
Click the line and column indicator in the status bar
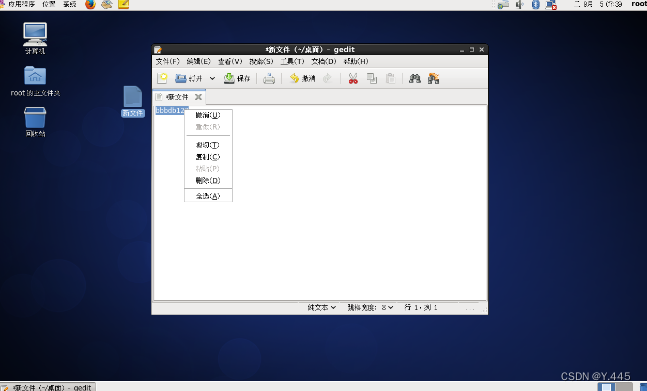click(x=420, y=307)
